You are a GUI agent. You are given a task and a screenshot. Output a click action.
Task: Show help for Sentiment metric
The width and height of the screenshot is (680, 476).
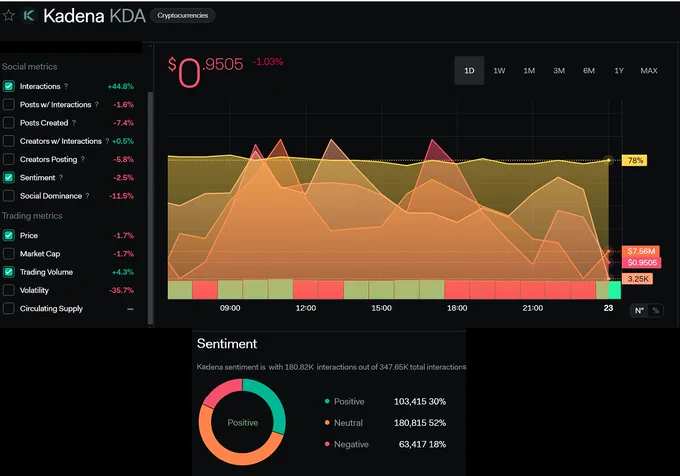tap(61, 177)
